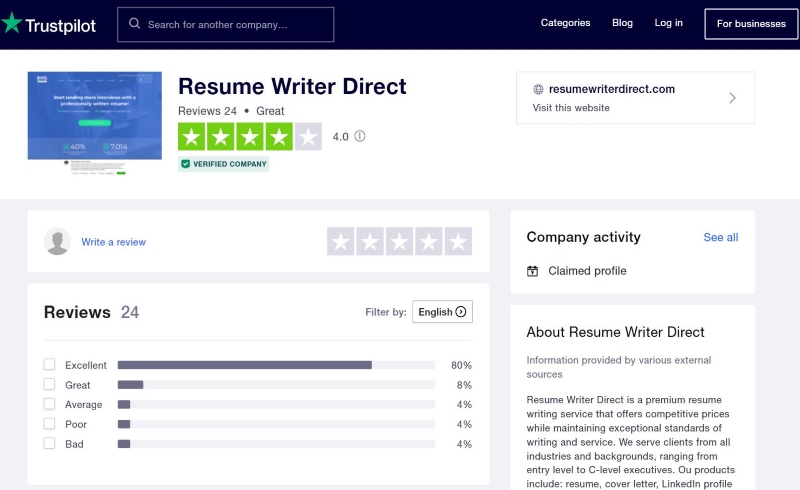This screenshot has width=800, height=490.
Task: Click the globe icon beside resumewriterdirect.com
Action: coord(538,89)
